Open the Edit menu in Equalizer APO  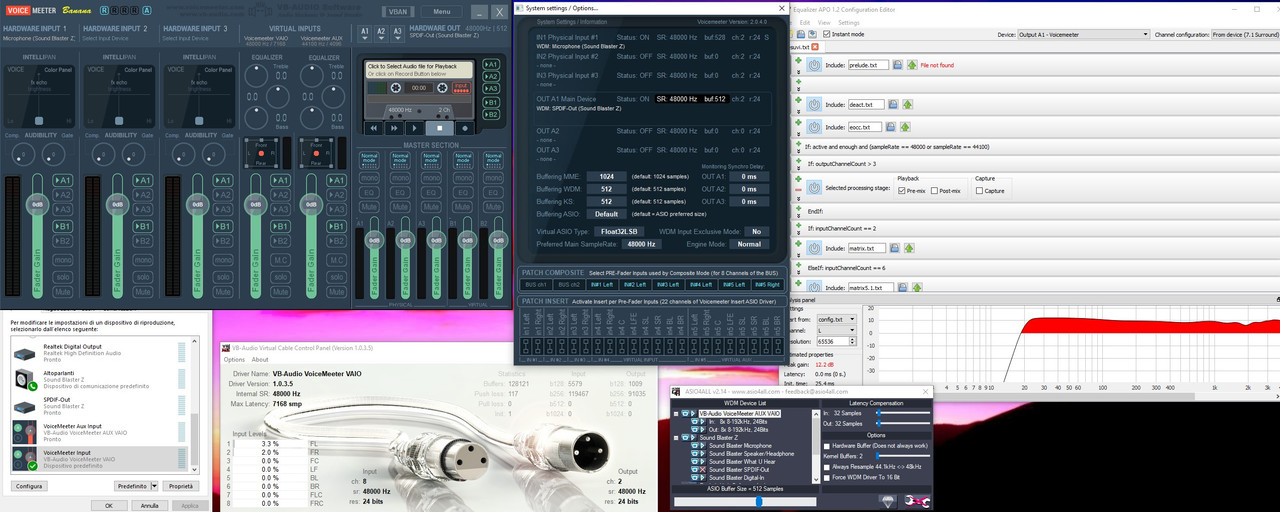click(x=804, y=22)
